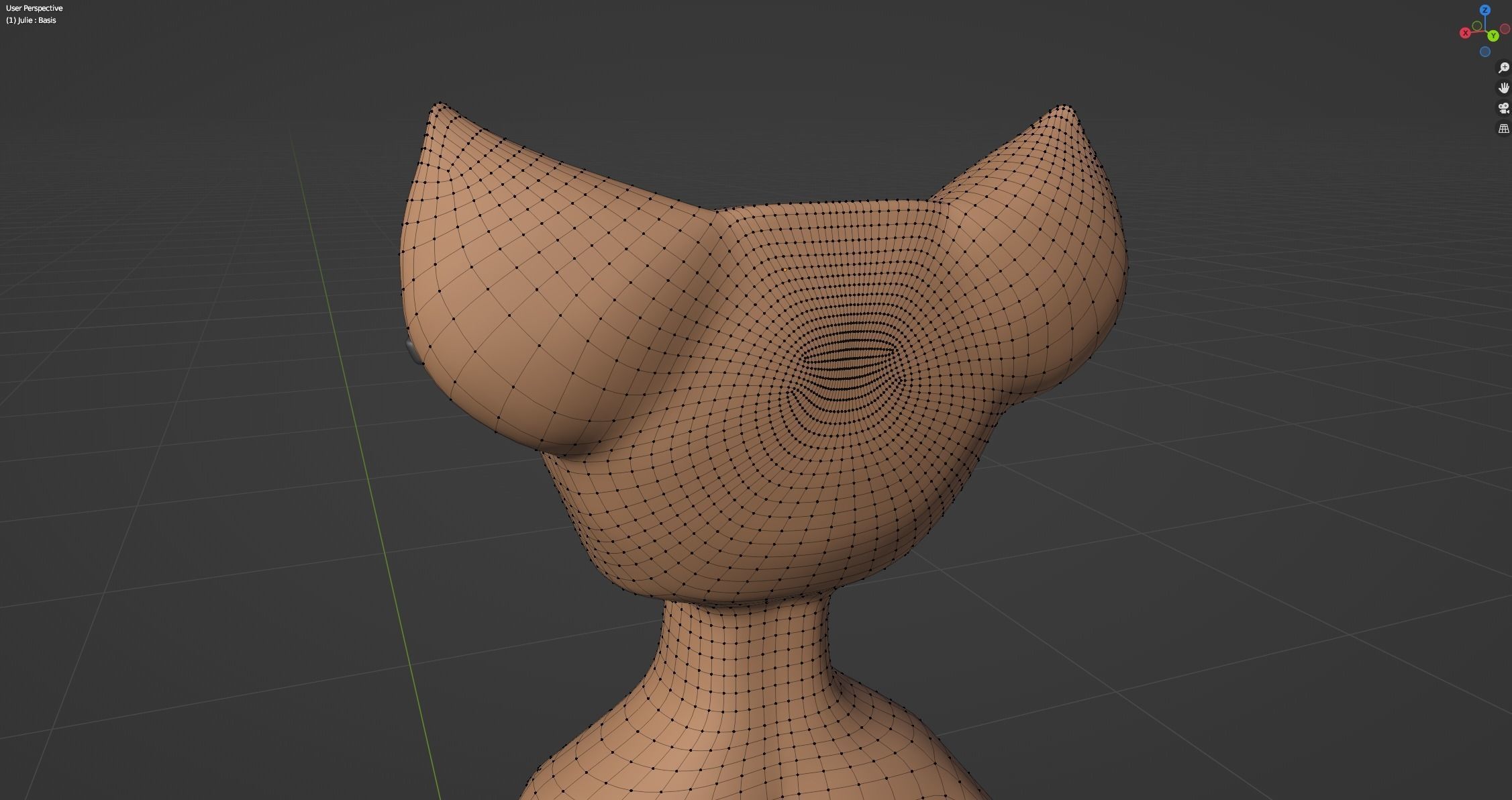The image size is (1512, 800).
Task: Select the orange highlighted vertex on forehead
Action: [785, 270]
